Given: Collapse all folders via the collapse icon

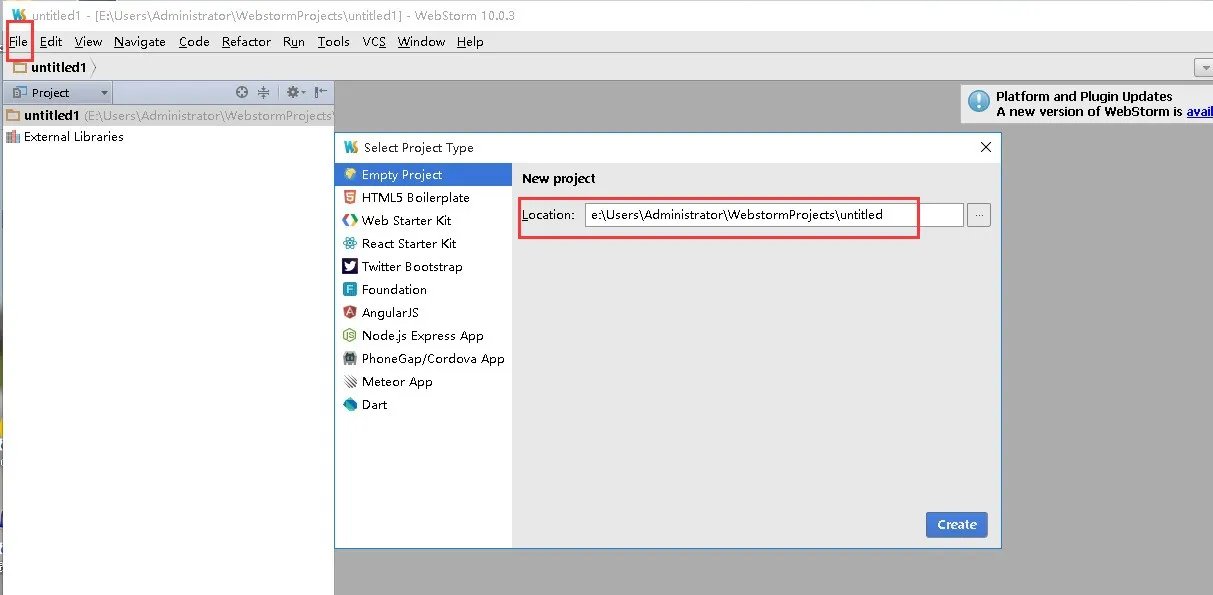Looking at the screenshot, I should click(x=263, y=91).
